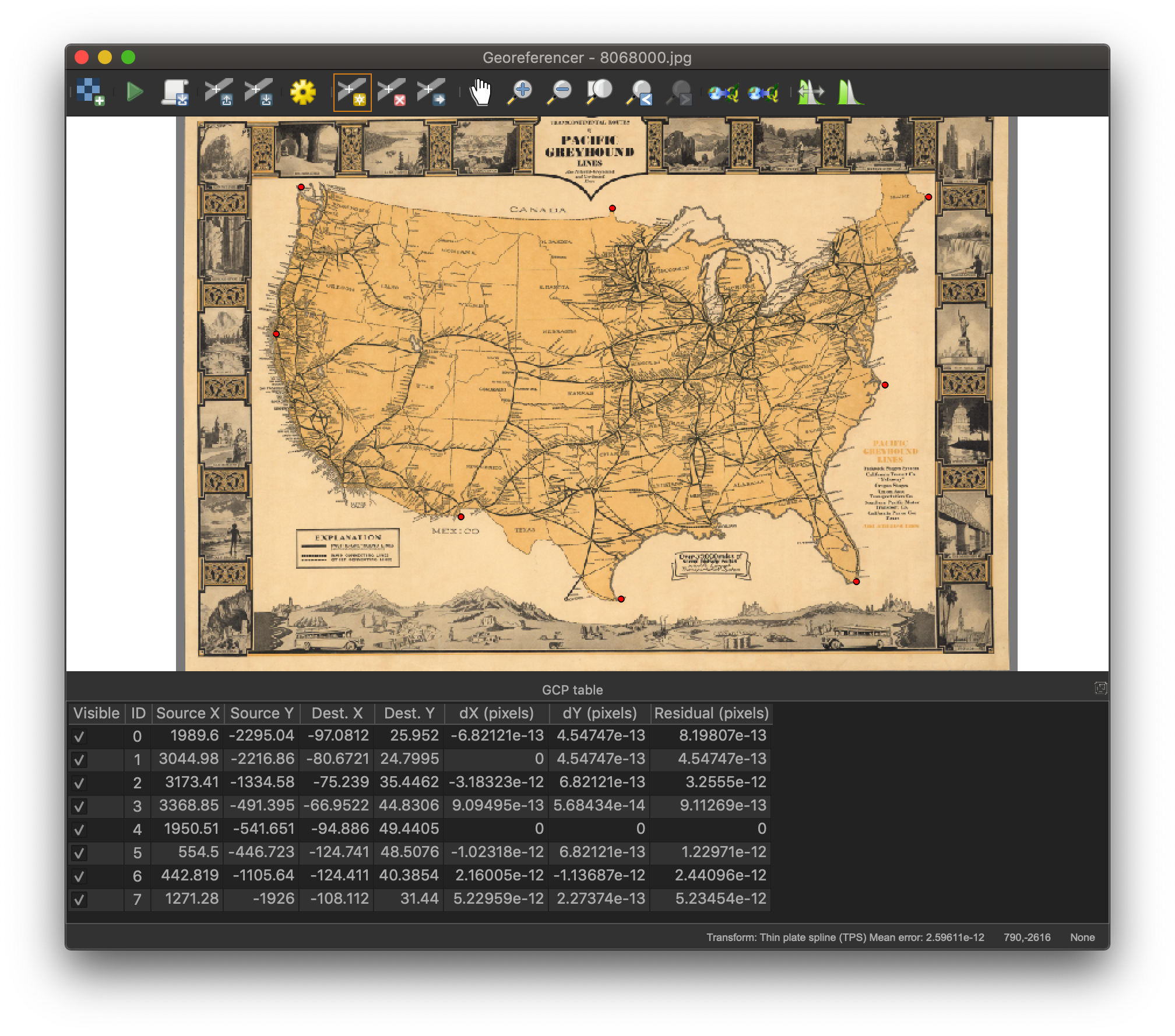Screen dimensions: 1175x1036
Task: Click Load GCP Points icon
Action: [219, 92]
